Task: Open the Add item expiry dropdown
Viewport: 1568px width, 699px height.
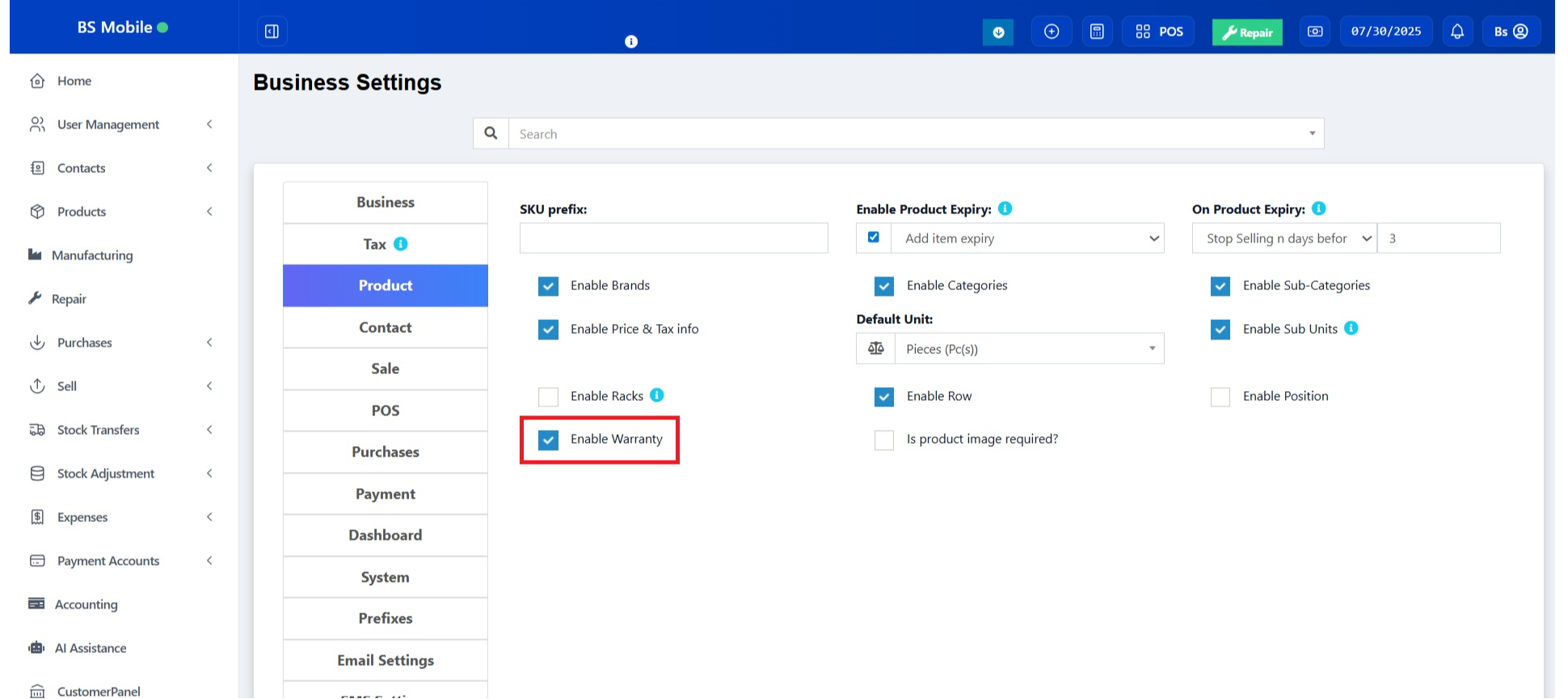Action: 1028,238
